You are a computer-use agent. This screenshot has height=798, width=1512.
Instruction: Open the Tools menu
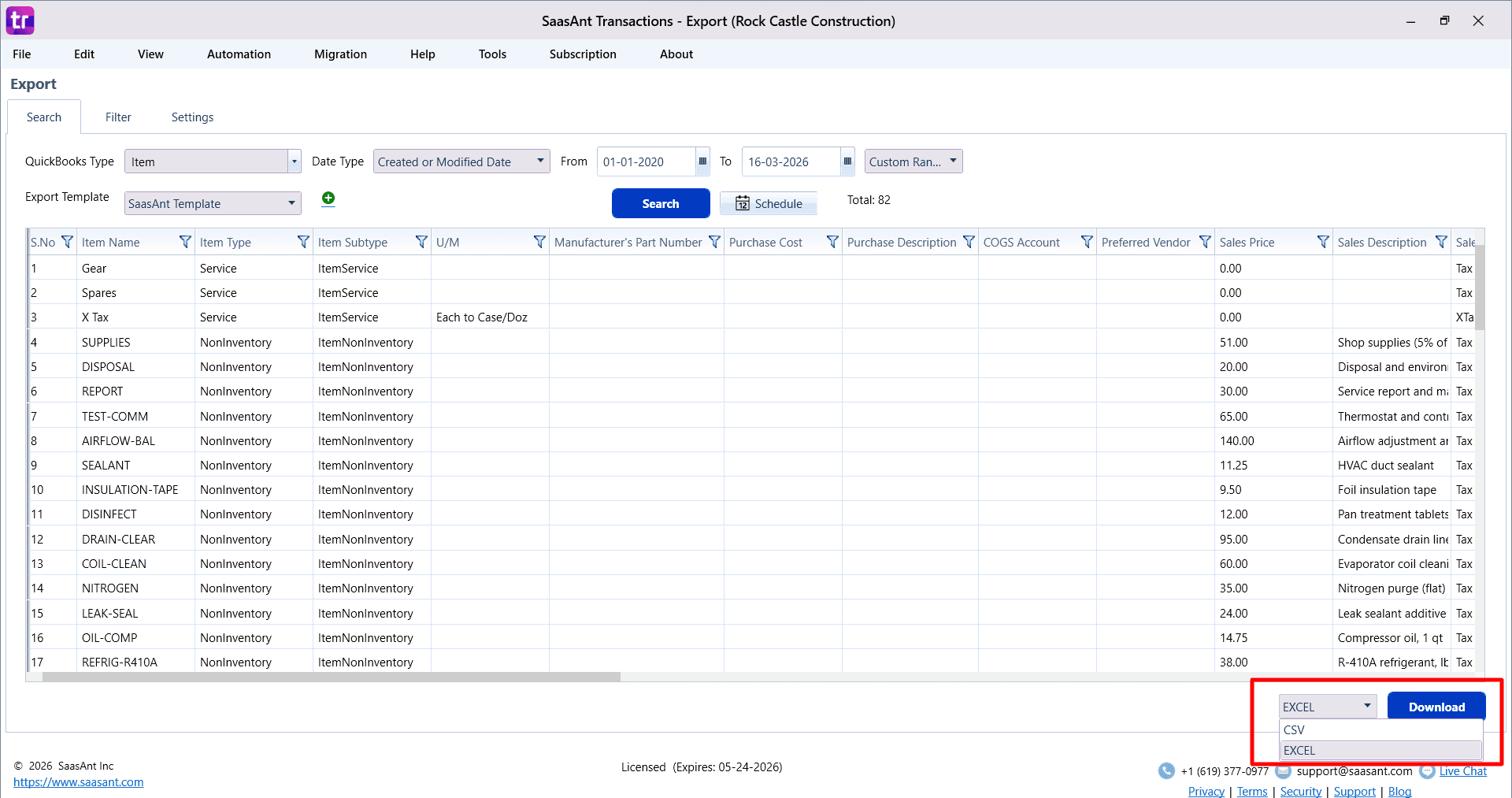coord(492,54)
